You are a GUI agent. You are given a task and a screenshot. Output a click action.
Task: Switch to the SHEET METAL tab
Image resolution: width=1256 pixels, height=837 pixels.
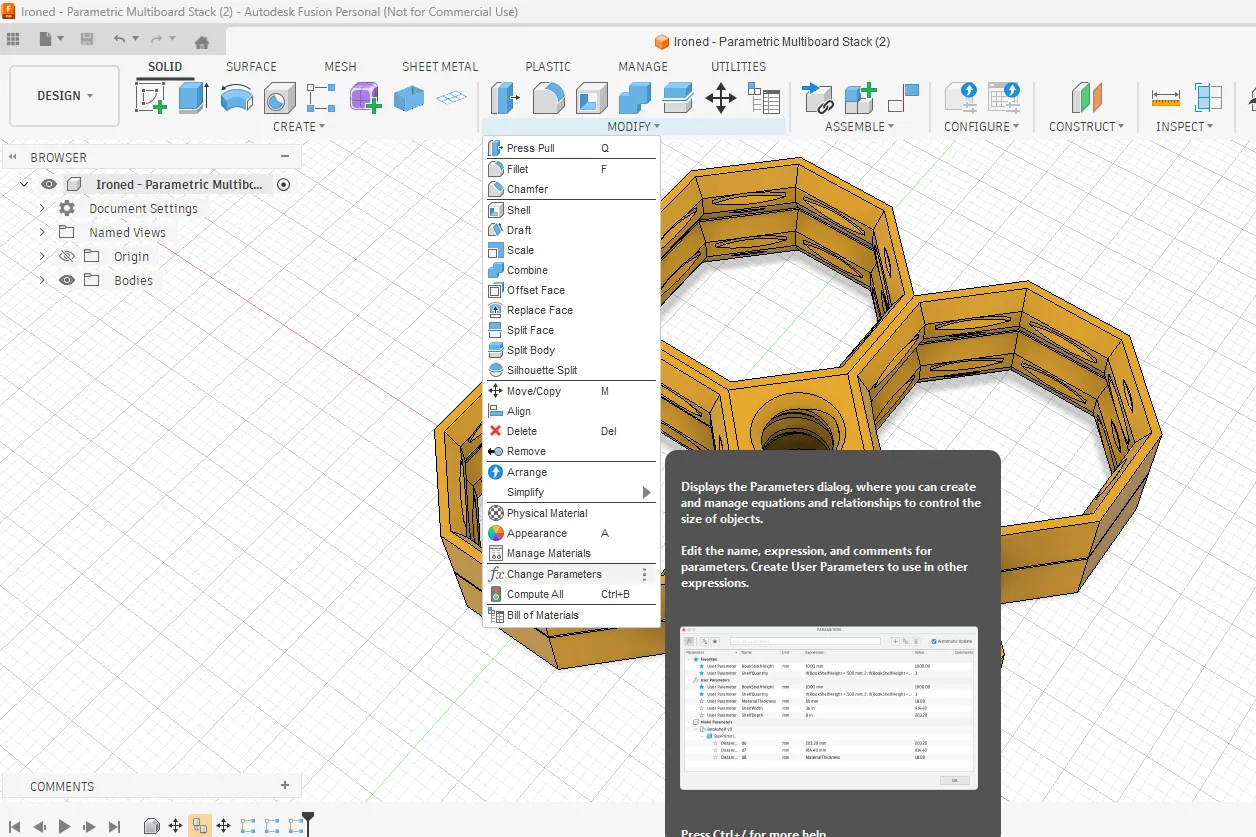[440, 66]
